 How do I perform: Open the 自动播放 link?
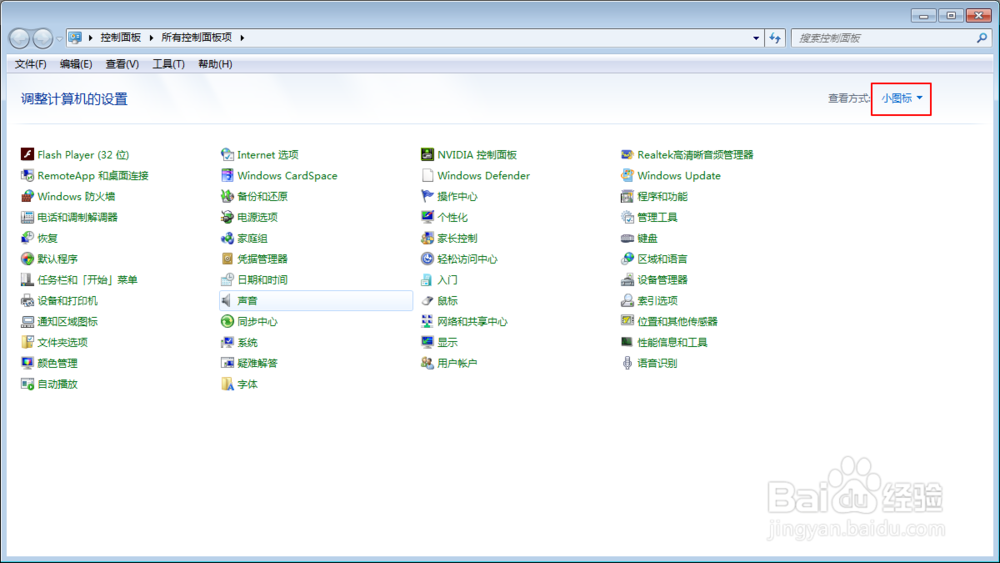click(57, 384)
